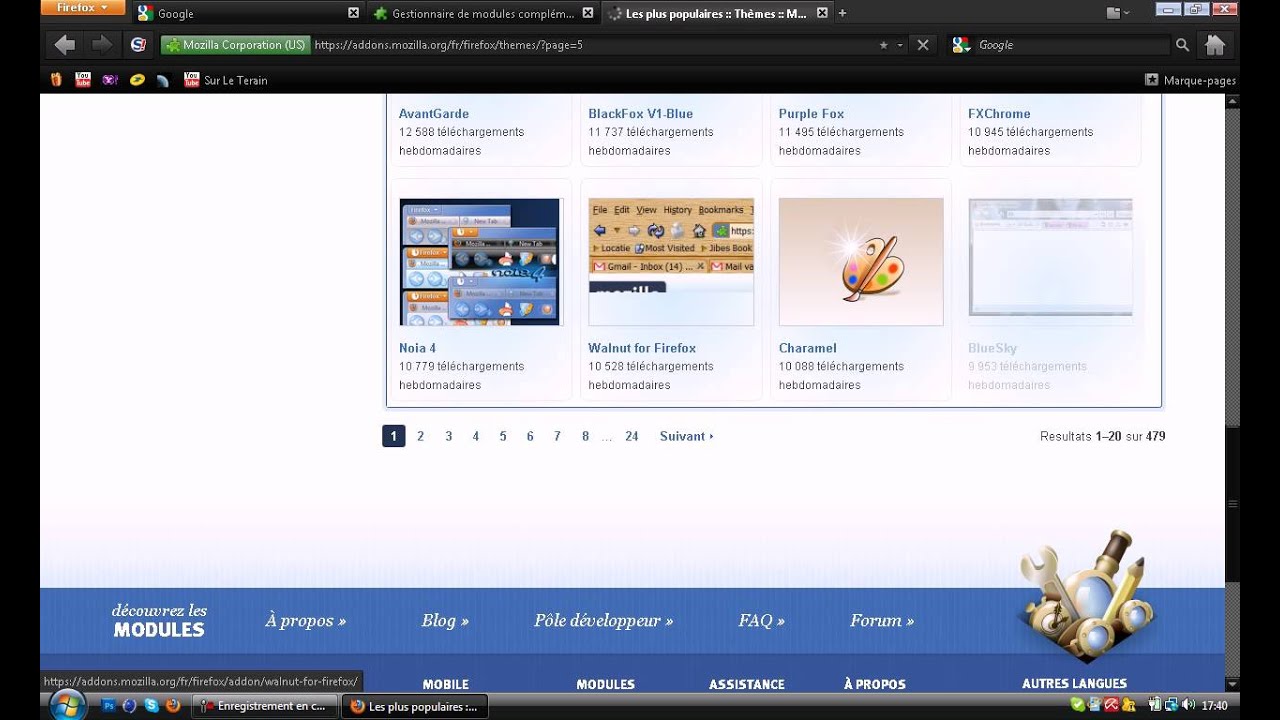1280x720 pixels.
Task: Open the FXChrome theme link
Action: point(999,114)
